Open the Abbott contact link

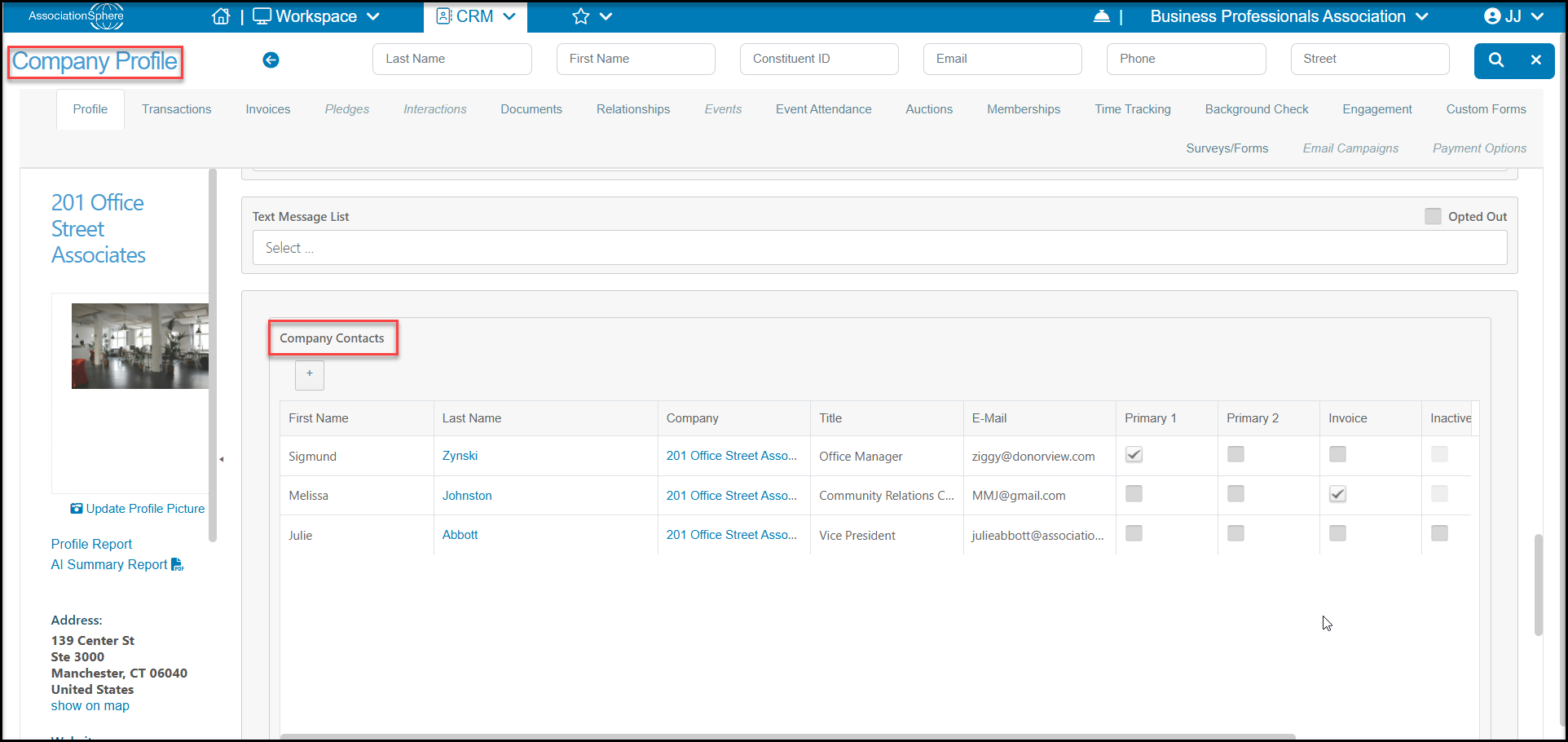click(460, 535)
